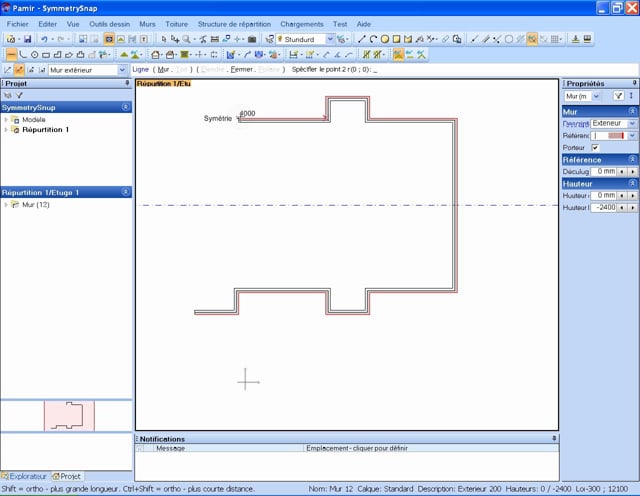
Task: Pin the Notifications panel
Action: pos(554,438)
